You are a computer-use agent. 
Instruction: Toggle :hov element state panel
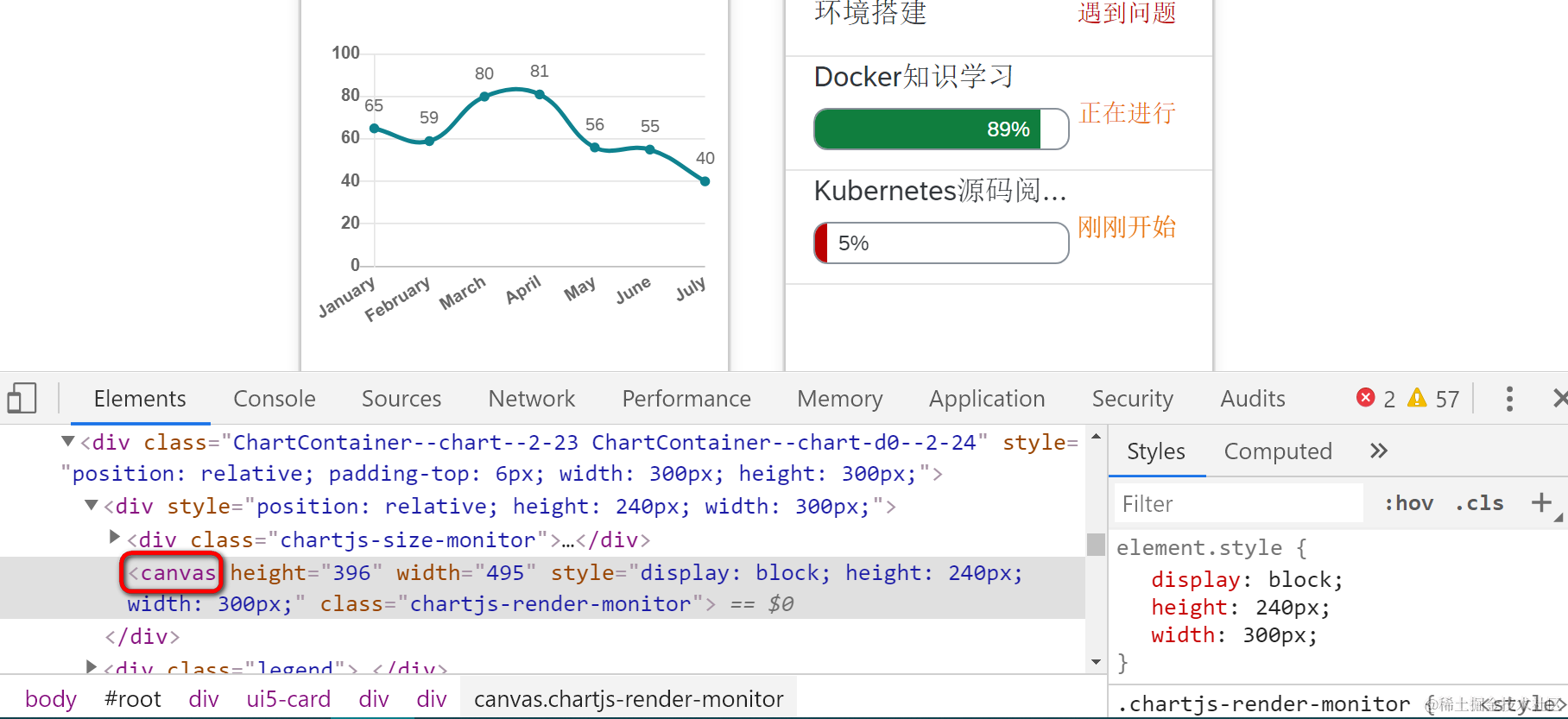click(1408, 503)
